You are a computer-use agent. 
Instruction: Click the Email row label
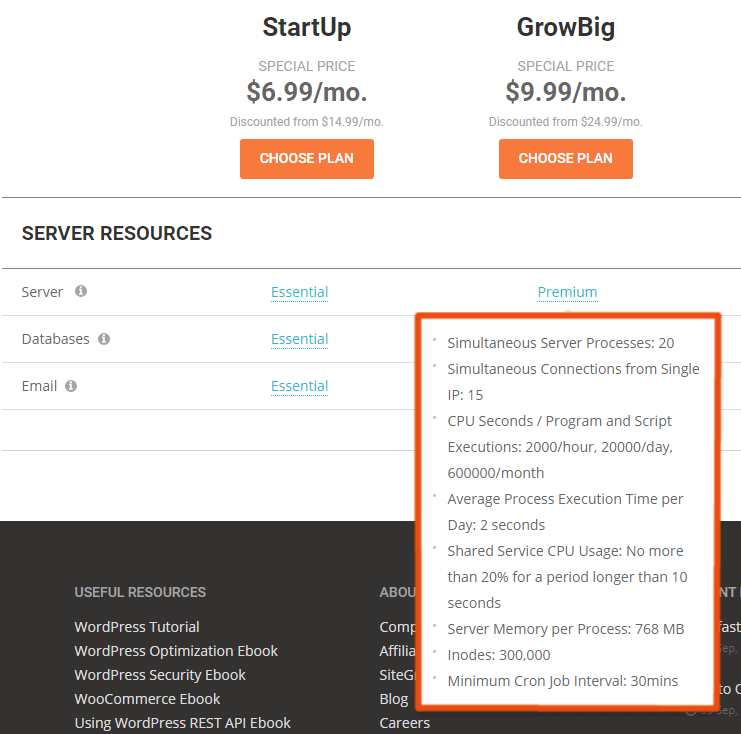tap(39, 386)
